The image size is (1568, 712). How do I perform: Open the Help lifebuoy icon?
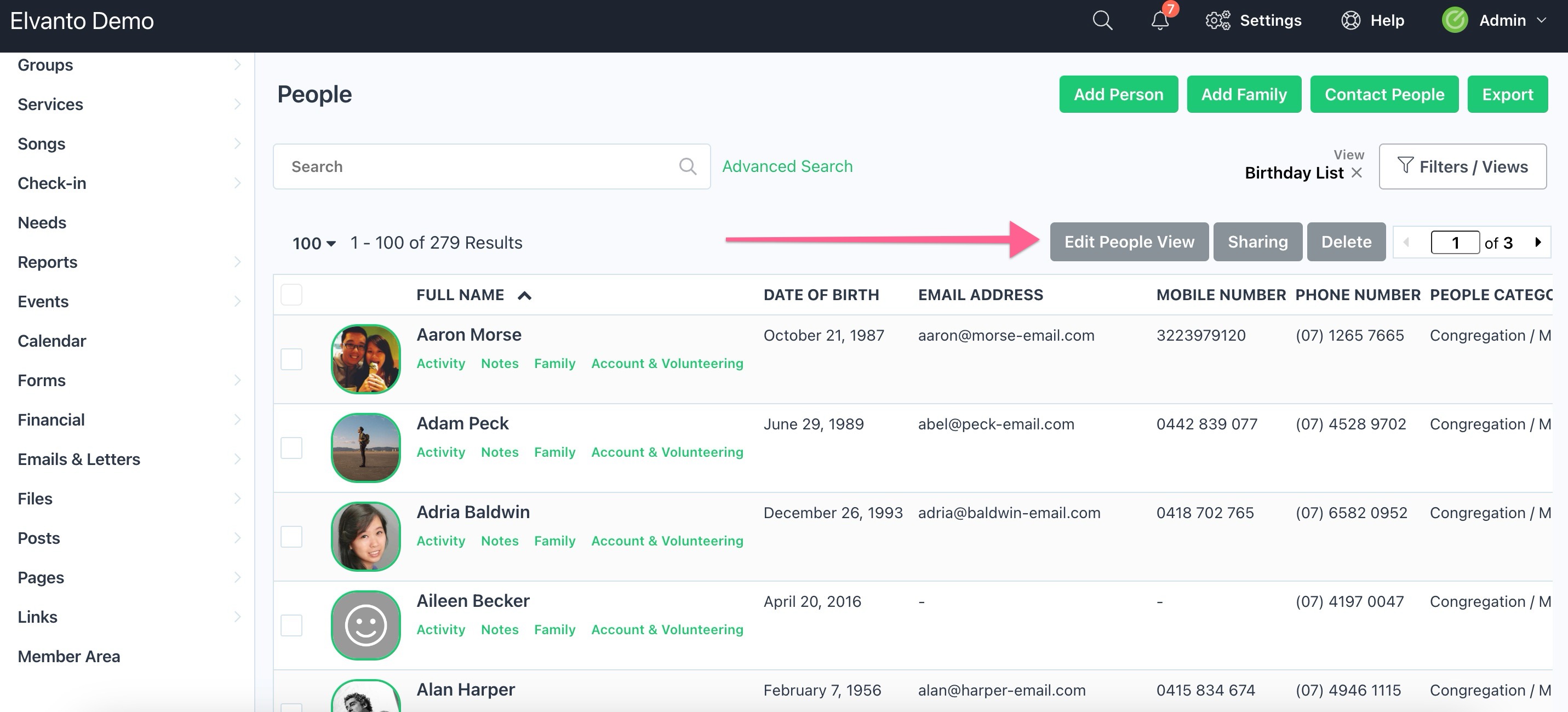click(1350, 20)
